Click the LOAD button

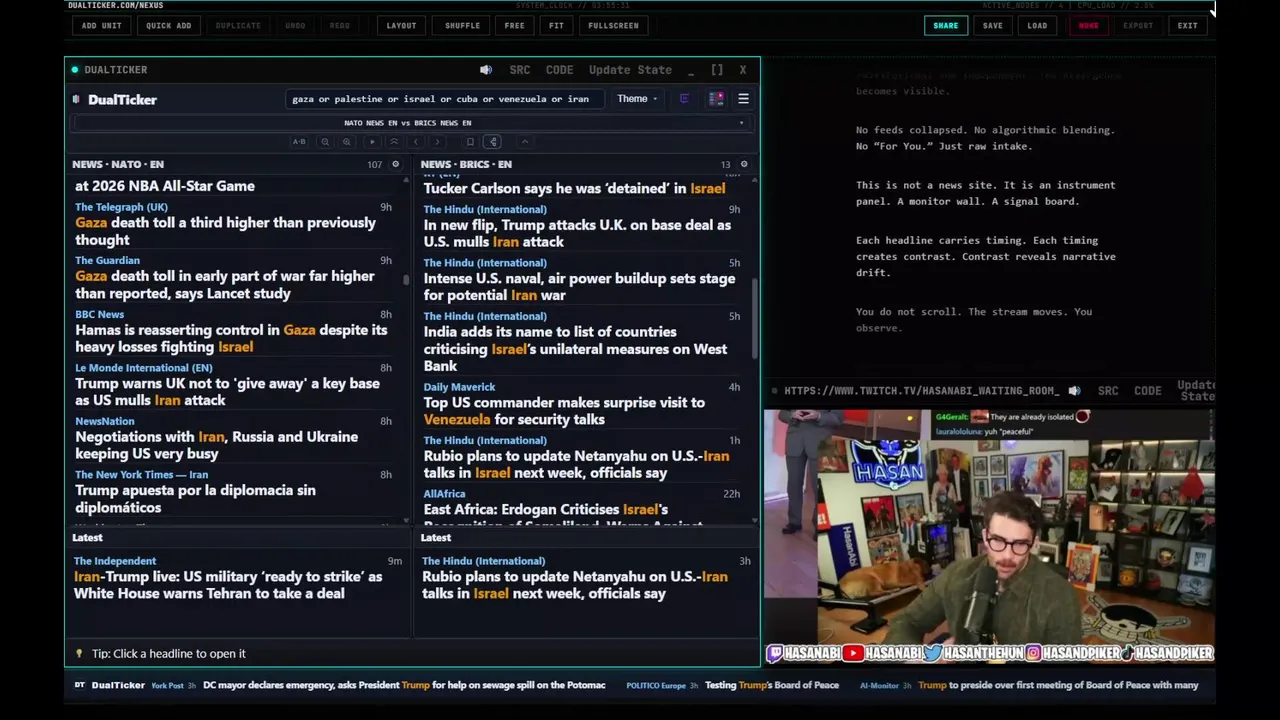[x=1038, y=26]
